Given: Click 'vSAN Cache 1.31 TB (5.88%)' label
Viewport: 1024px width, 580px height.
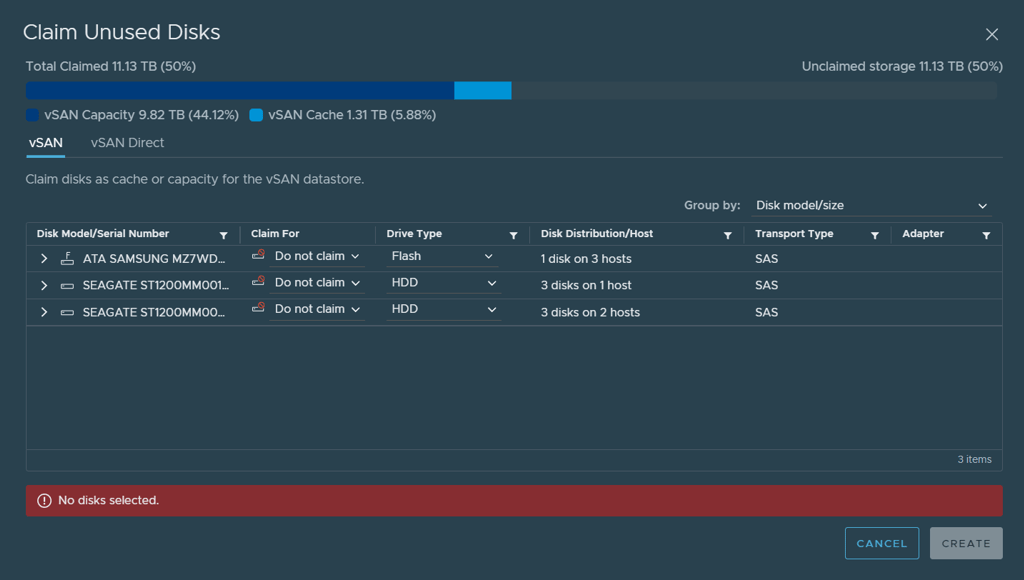Looking at the screenshot, I should [x=352, y=115].
